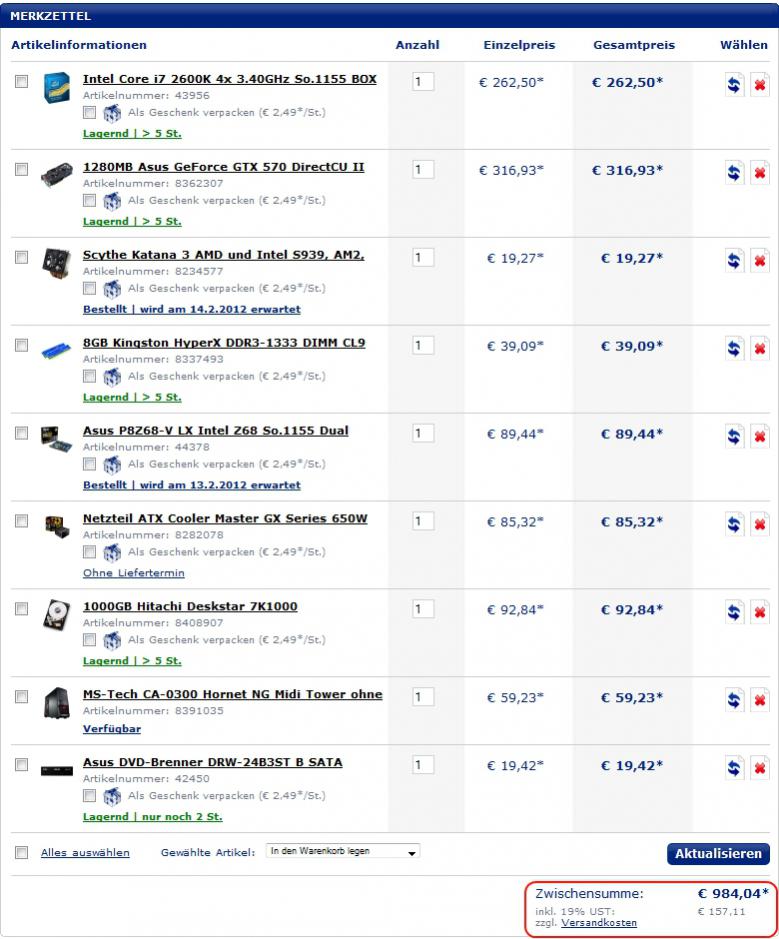Delete the Scythe Katana 3 cooler row

pyautogui.click(x=760, y=261)
